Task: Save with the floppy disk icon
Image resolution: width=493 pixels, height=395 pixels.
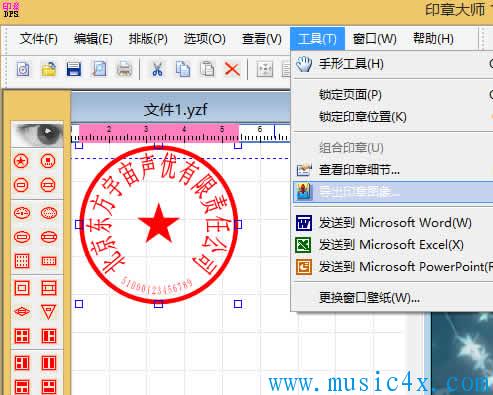Action: tap(74, 69)
